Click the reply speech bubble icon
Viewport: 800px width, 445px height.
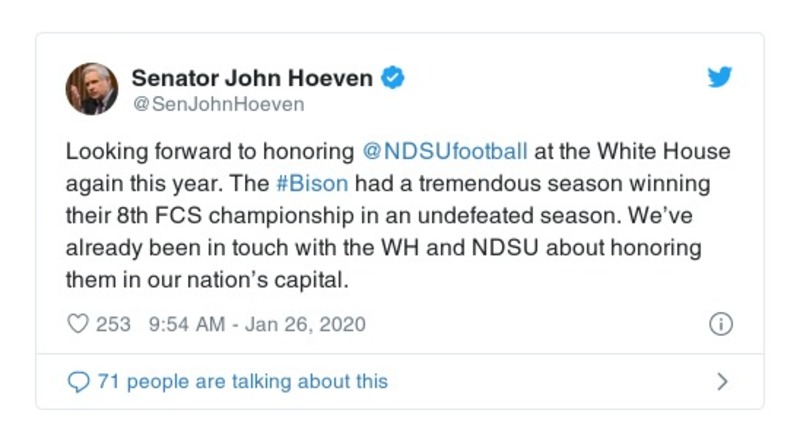point(77,381)
